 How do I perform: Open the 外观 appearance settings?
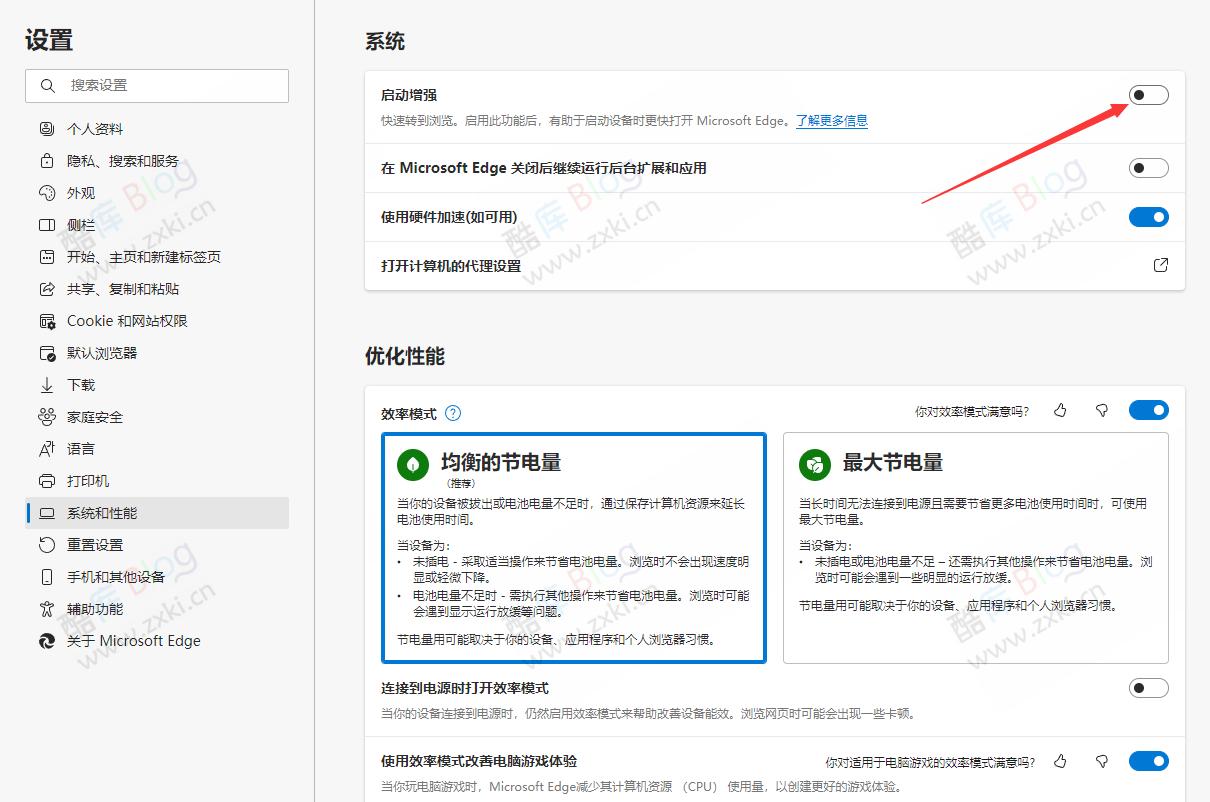coord(80,192)
